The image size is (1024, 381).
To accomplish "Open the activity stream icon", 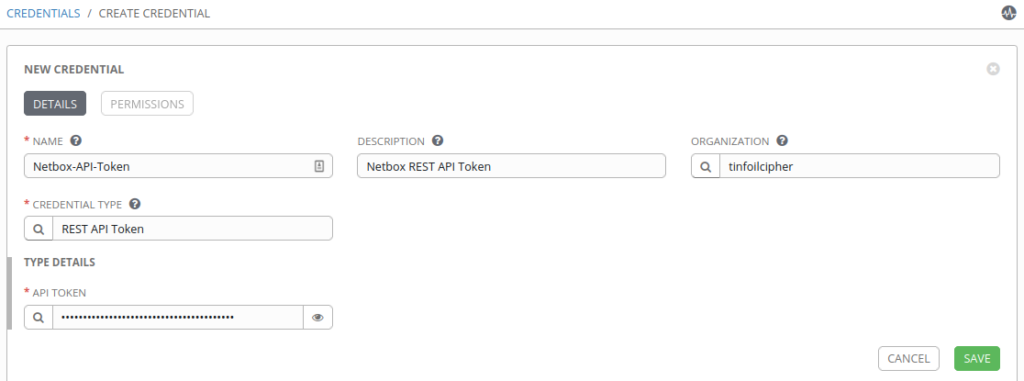I will (1008, 13).
